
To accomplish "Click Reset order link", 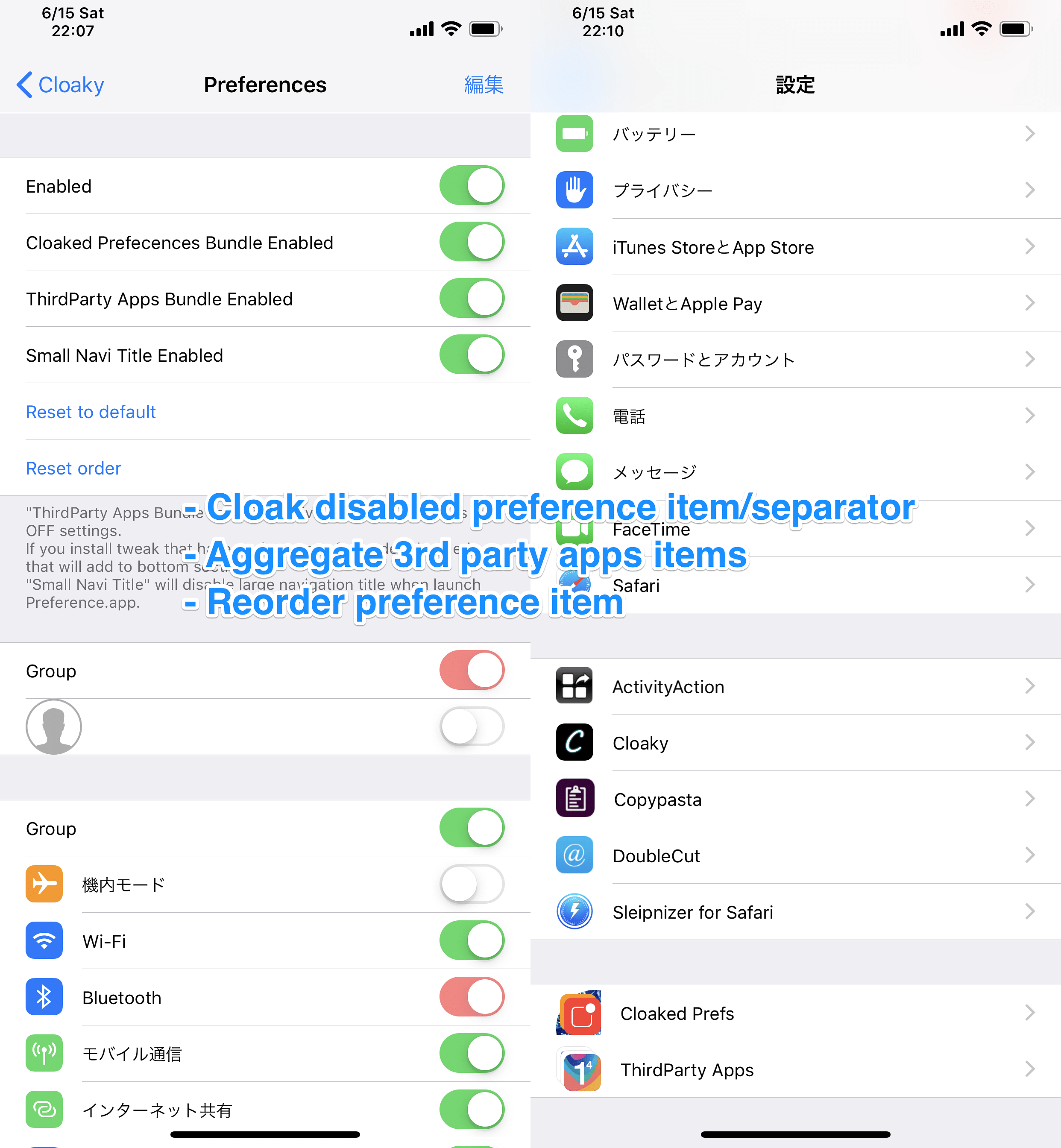I will (73, 467).
